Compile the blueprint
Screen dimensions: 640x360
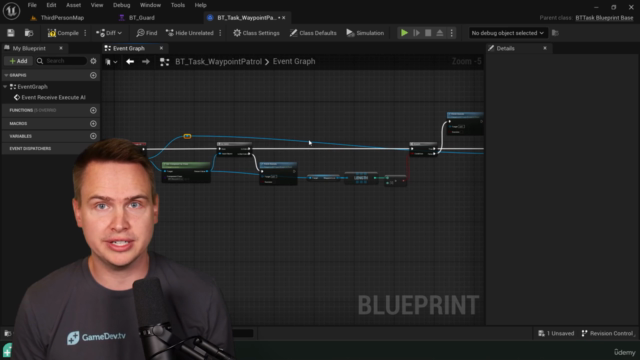coord(63,33)
